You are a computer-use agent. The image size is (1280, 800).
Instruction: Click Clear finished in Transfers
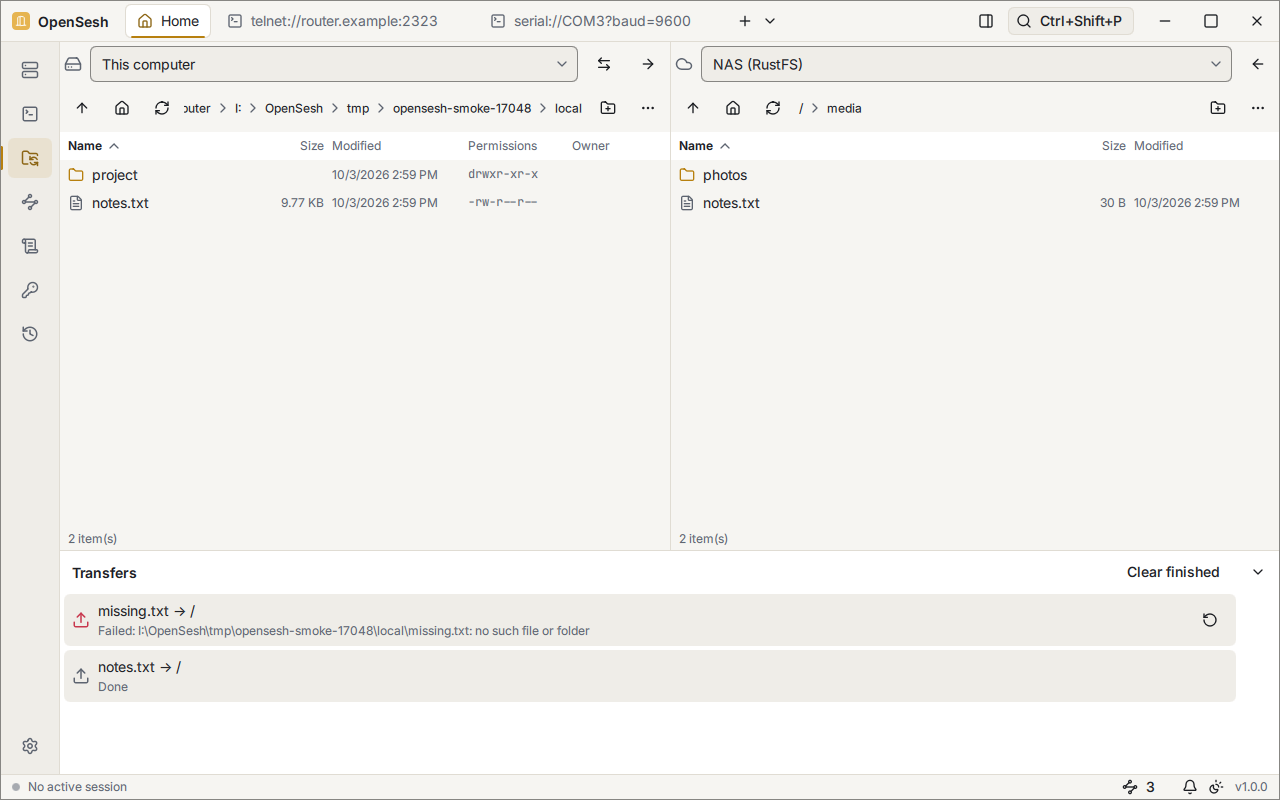[x=1173, y=572]
